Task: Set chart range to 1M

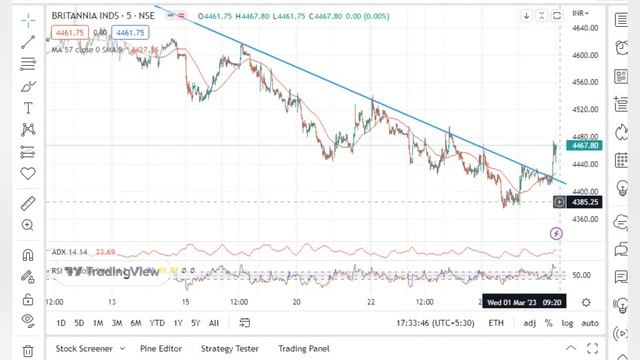Action: coord(98,323)
